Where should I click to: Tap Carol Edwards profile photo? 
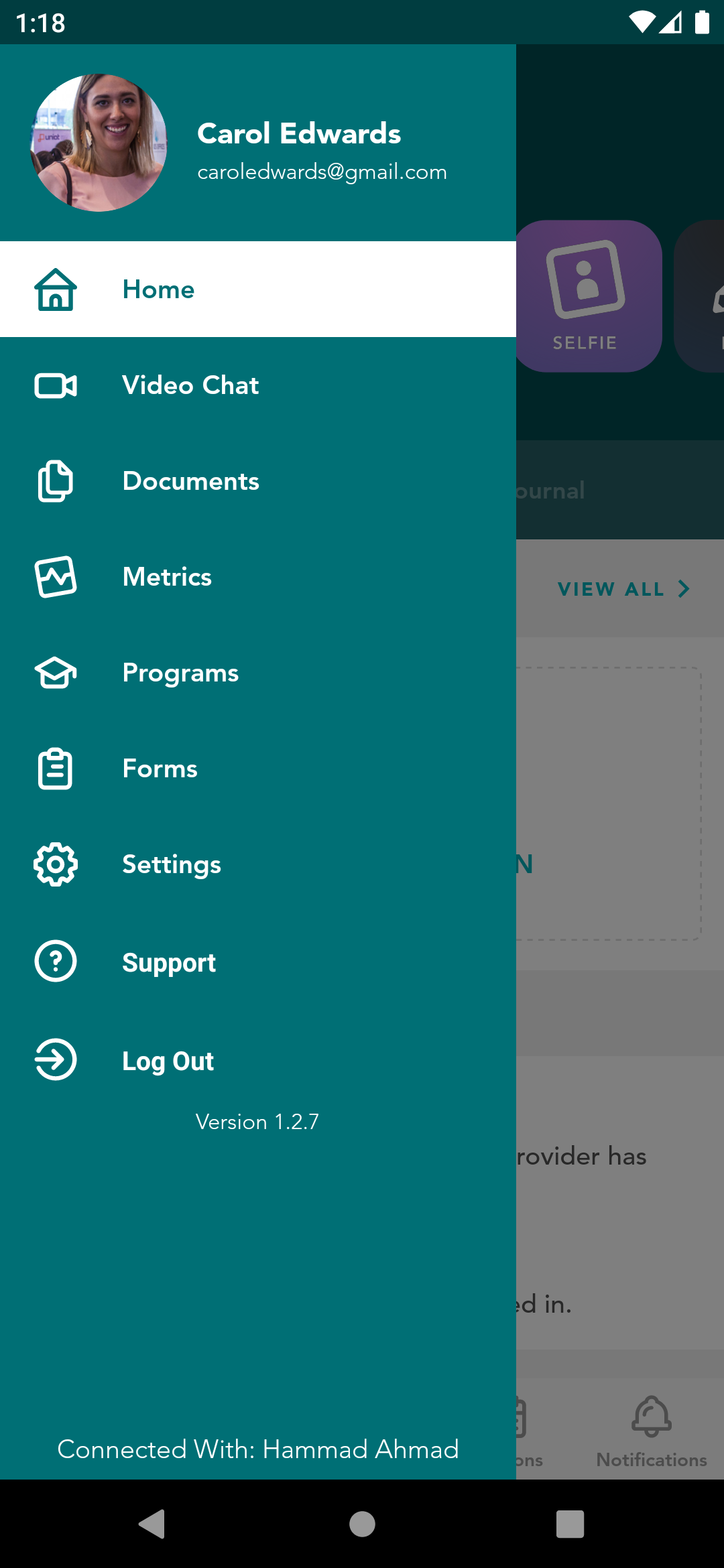[x=99, y=143]
